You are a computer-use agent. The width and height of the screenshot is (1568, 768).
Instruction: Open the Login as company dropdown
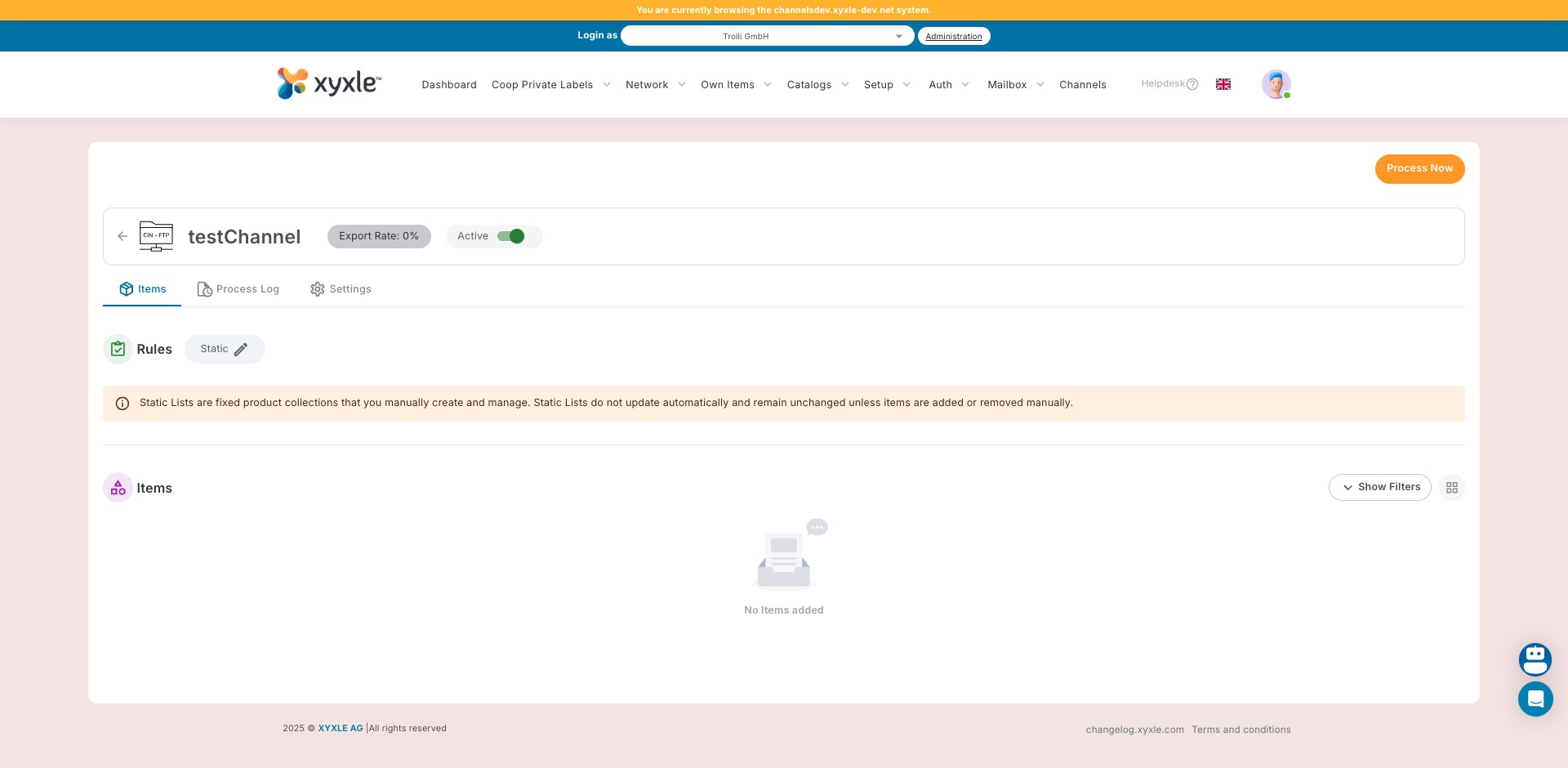767,36
